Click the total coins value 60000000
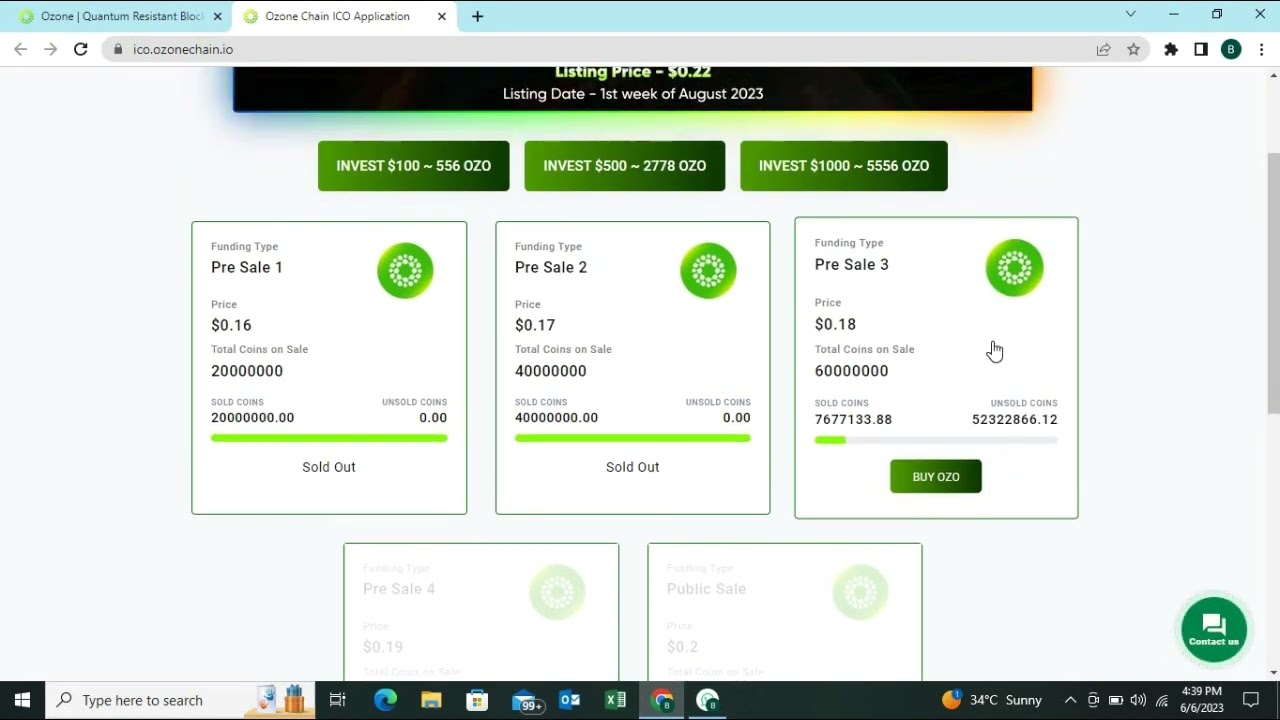Image resolution: width=1280 pixels, height=720 pixels. coord(851,371)
